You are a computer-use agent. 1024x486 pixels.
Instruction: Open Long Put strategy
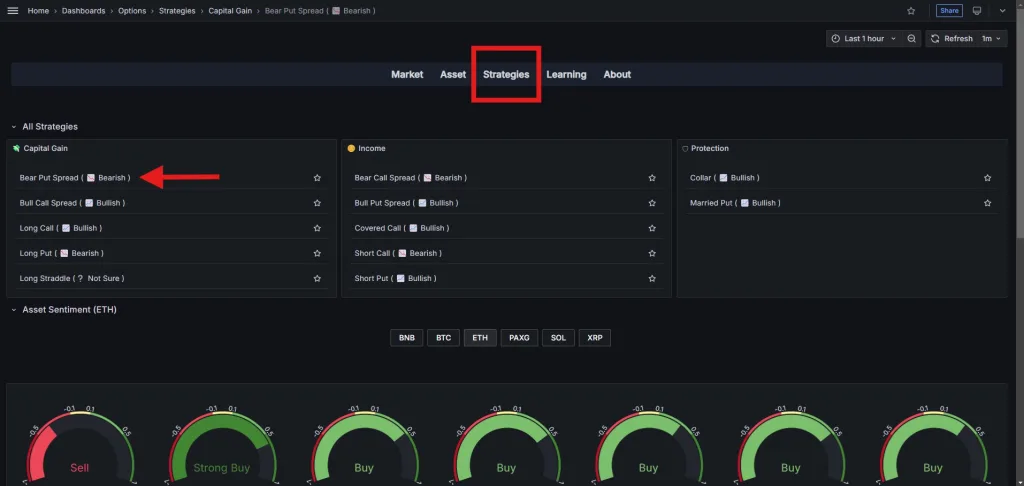(x=61, y=253)
